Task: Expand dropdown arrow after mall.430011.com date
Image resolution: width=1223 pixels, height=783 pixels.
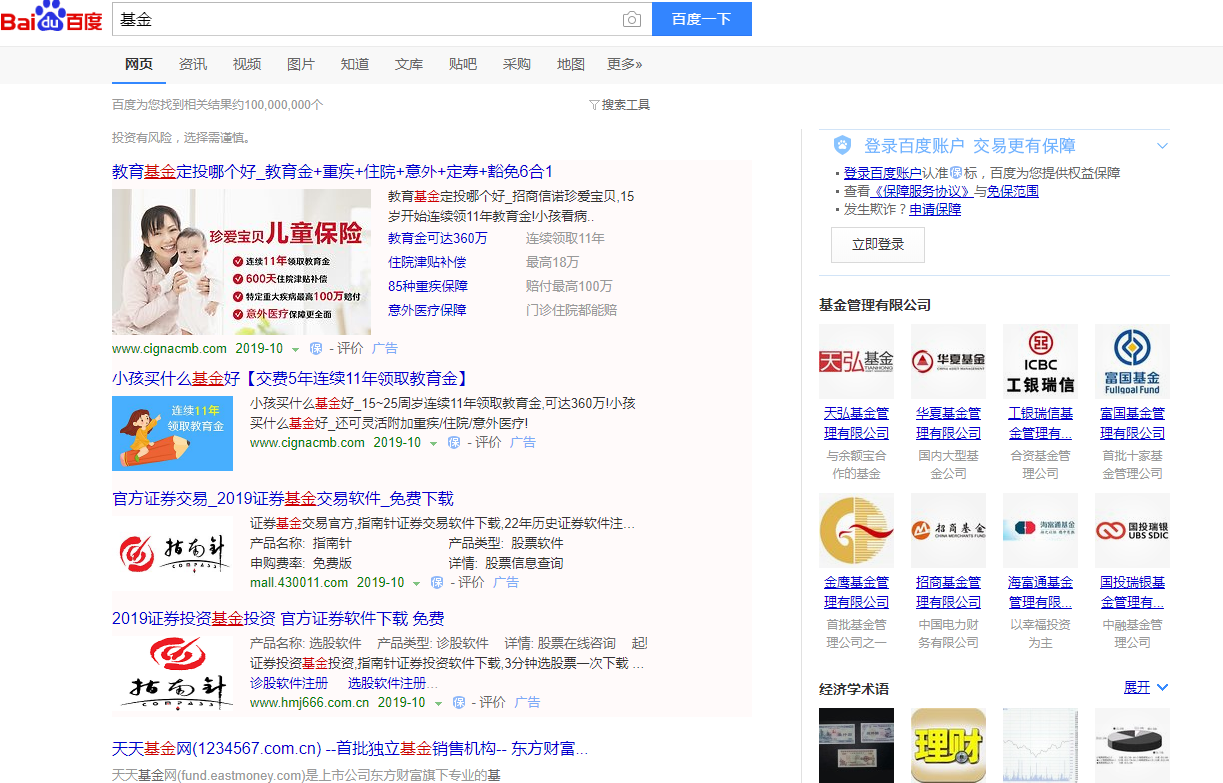Action: pyautogui.click(x=416, y=584)
